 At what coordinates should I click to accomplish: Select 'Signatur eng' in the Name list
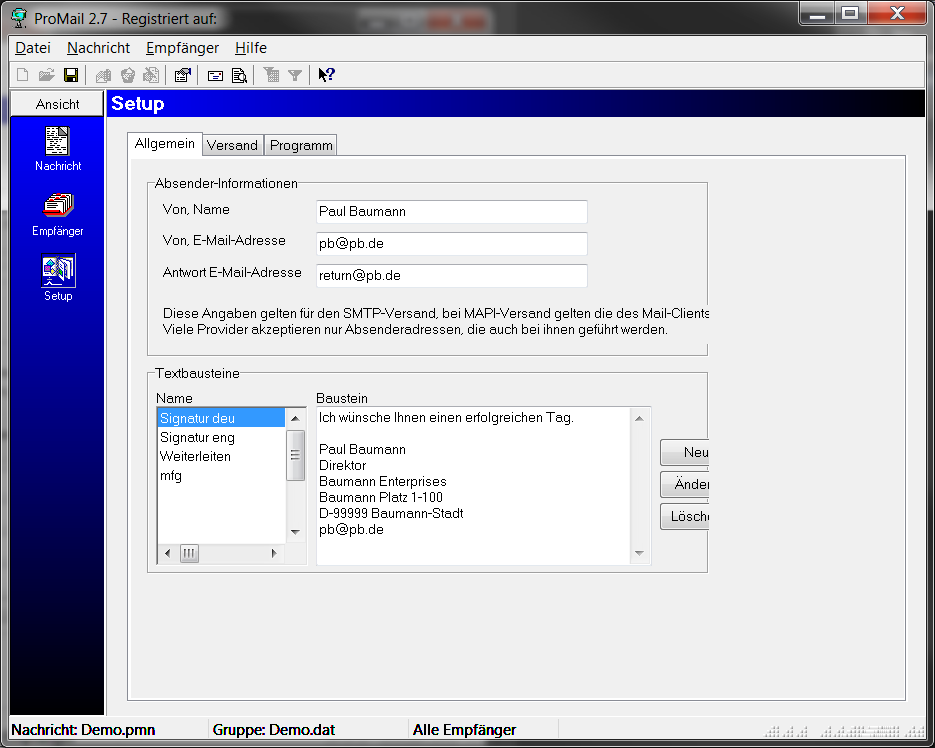click(221, 437)
